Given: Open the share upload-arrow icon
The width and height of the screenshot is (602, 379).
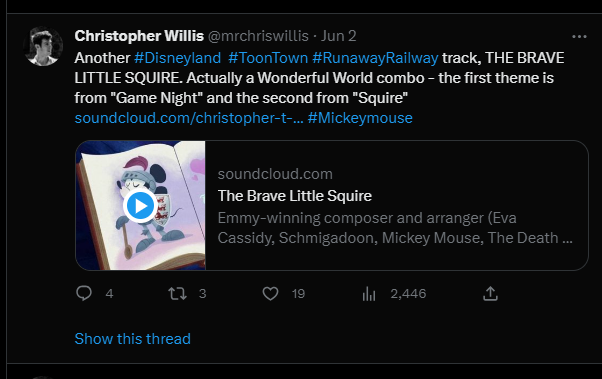Looking at the screenshot, I should (x=490, y=294).
